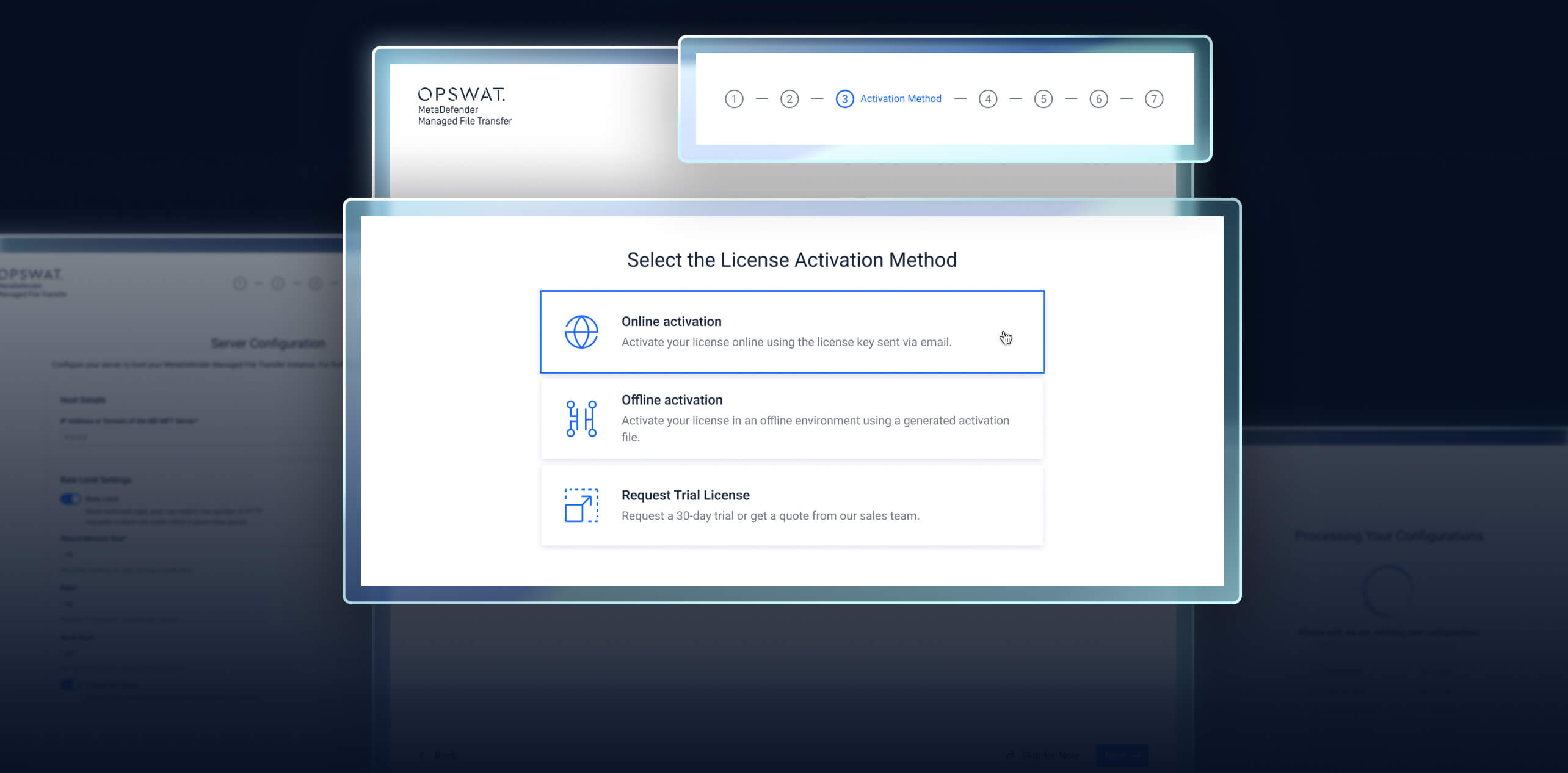The width and height of the screenshot is (1568, 773).
Task: Toggle the switch at bottom of Server Configuration
Action: pos(67,684)
